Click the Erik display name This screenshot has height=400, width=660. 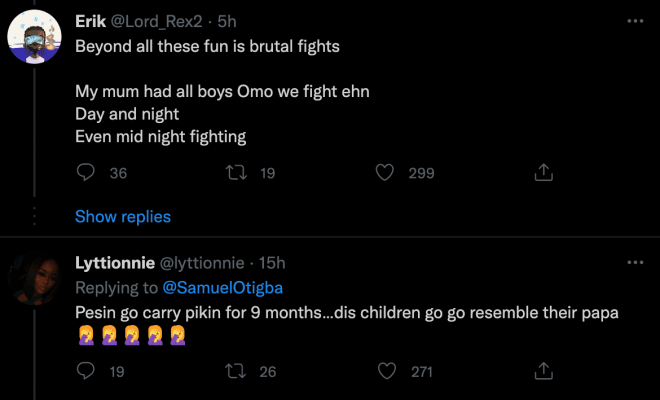[91, 22]
